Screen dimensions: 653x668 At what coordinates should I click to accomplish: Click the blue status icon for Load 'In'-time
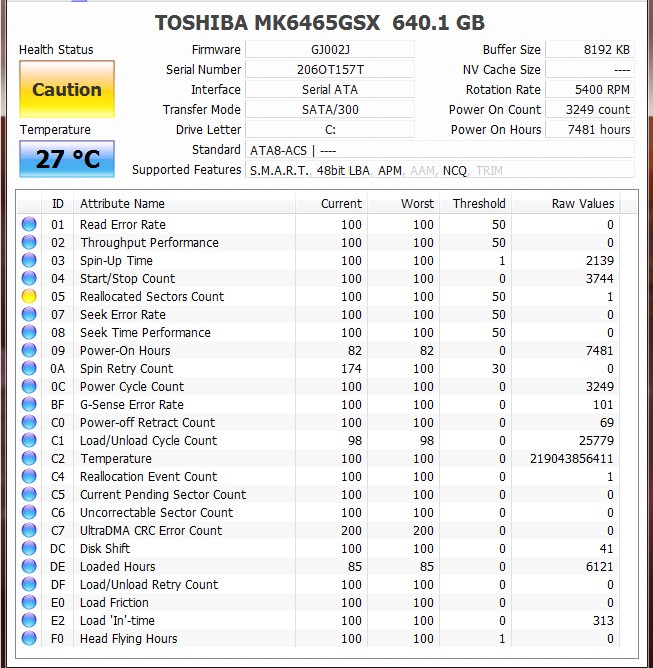[29, 620]
